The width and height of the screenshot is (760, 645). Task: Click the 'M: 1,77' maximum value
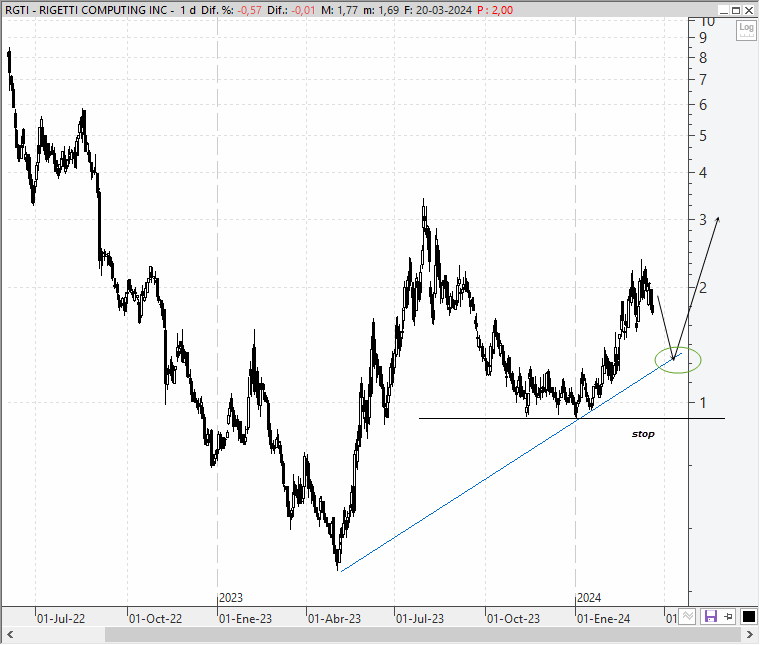[339, 10]
